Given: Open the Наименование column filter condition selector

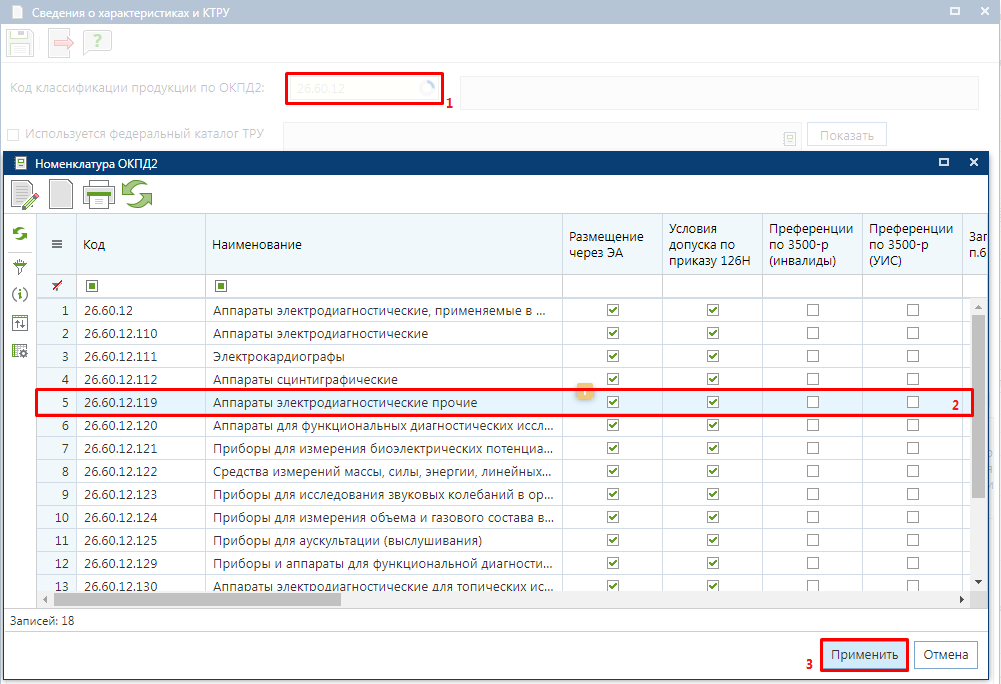Looking at the screenshot, I should point(221,285).
